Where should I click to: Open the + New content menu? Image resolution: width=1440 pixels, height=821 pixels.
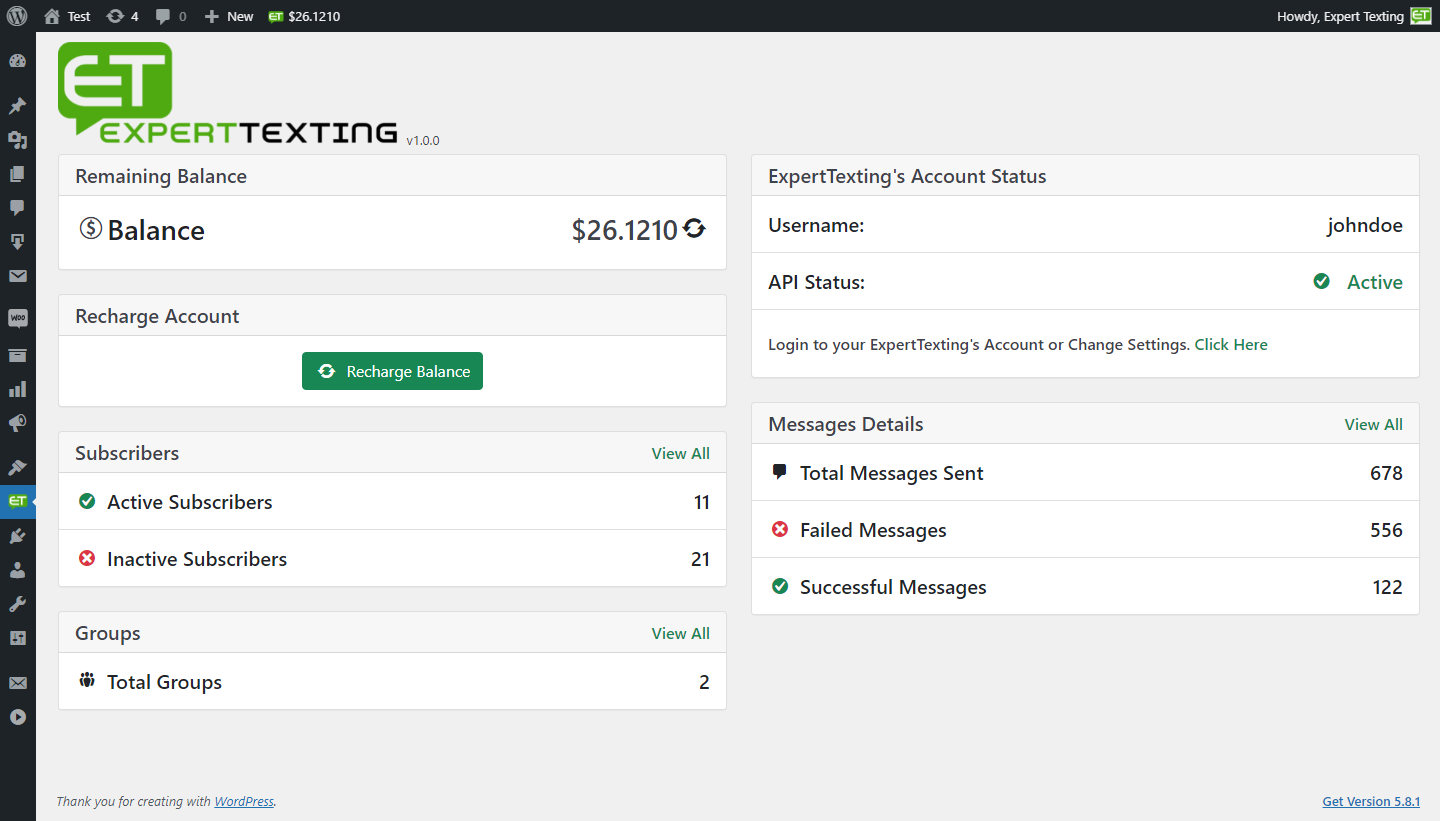click(x=229, y=16)
